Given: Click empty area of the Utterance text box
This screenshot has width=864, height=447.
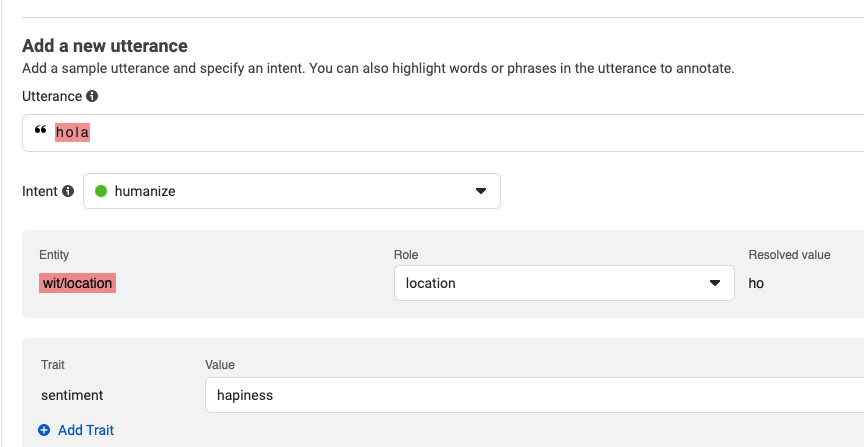Looking at the screenshot, I should (474, 133).
